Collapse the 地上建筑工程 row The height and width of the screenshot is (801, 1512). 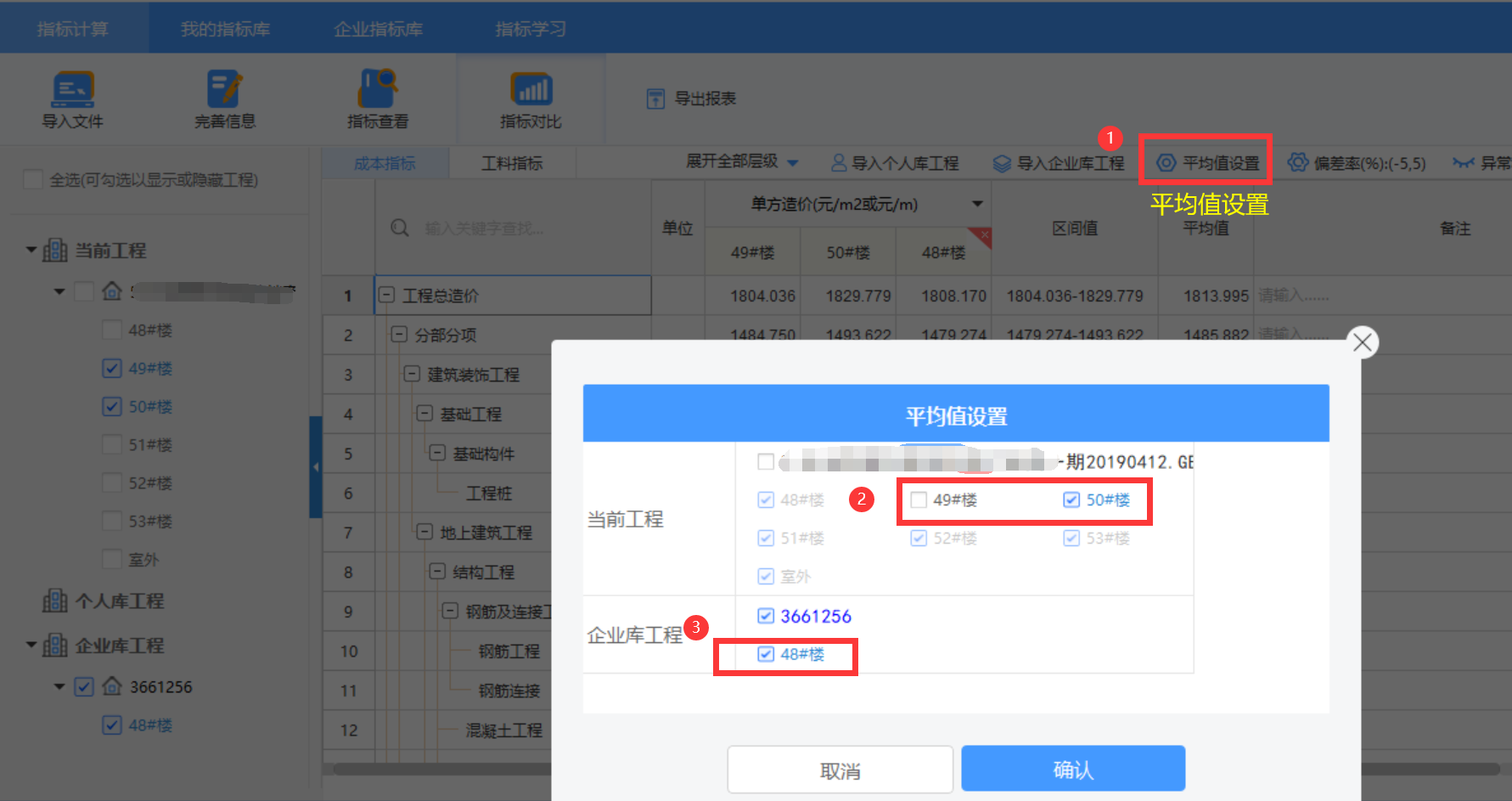click(424, 532)
